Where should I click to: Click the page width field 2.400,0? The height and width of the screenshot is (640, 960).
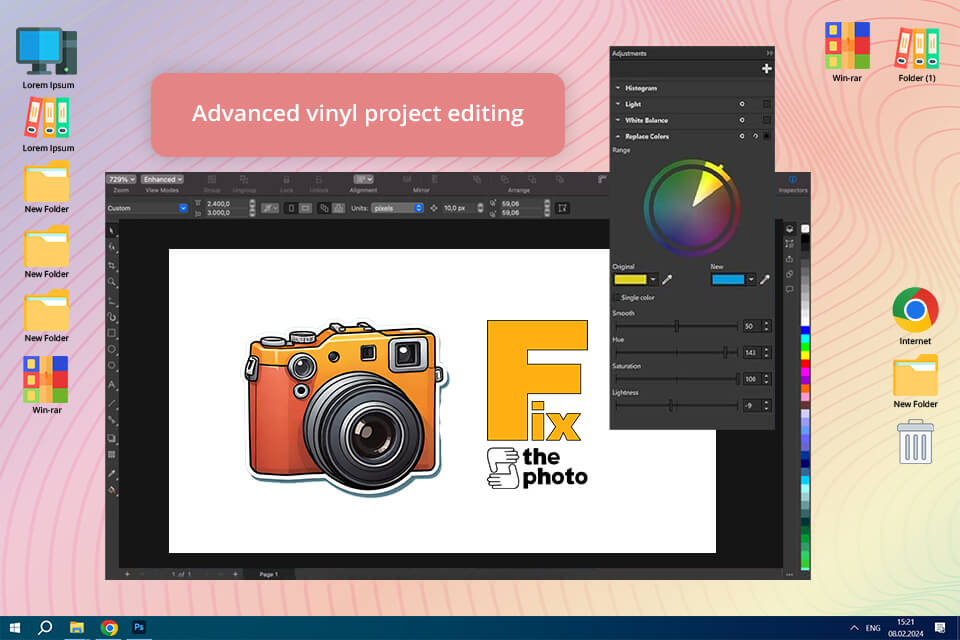227,204
